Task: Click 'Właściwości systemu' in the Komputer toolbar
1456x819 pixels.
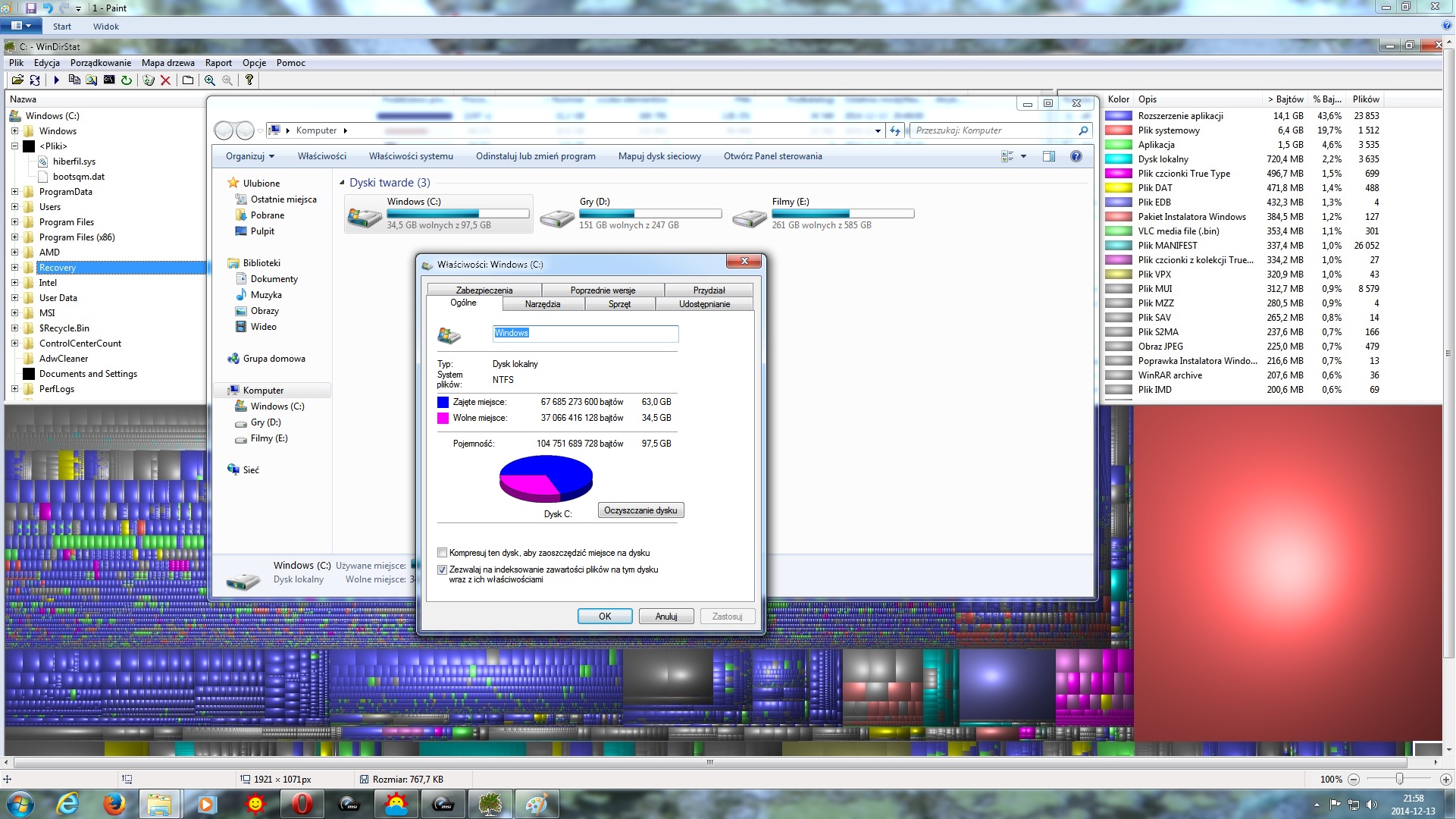Action: (411, 156)
